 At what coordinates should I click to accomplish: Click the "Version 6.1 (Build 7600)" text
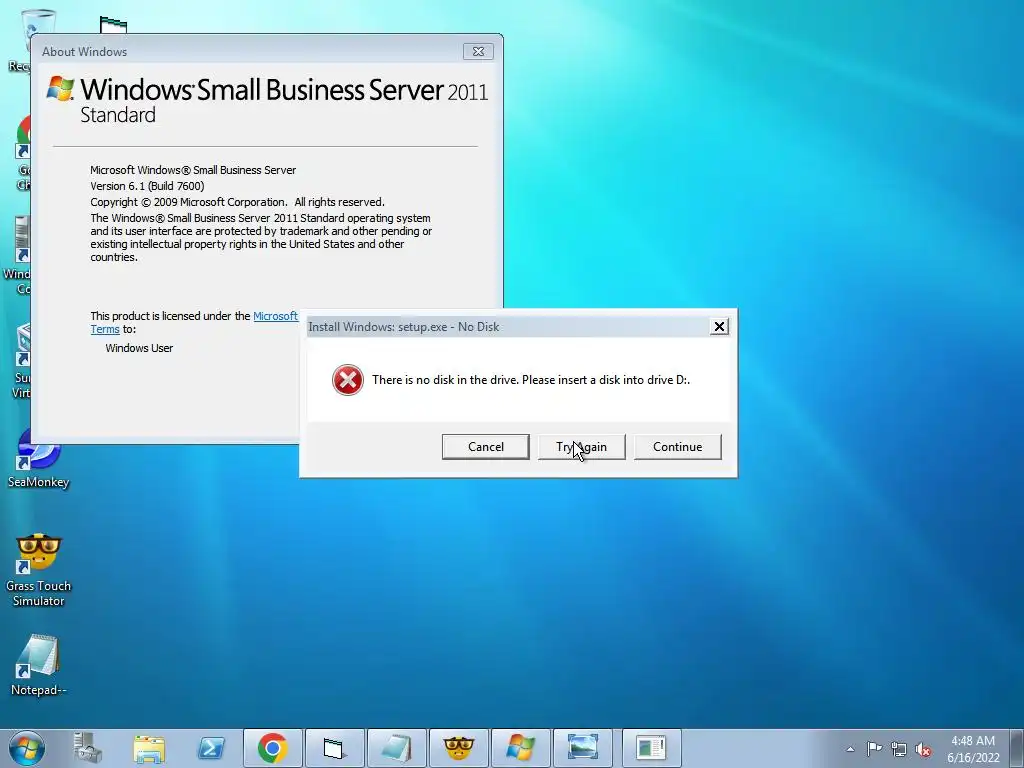(x=147, y=186)
